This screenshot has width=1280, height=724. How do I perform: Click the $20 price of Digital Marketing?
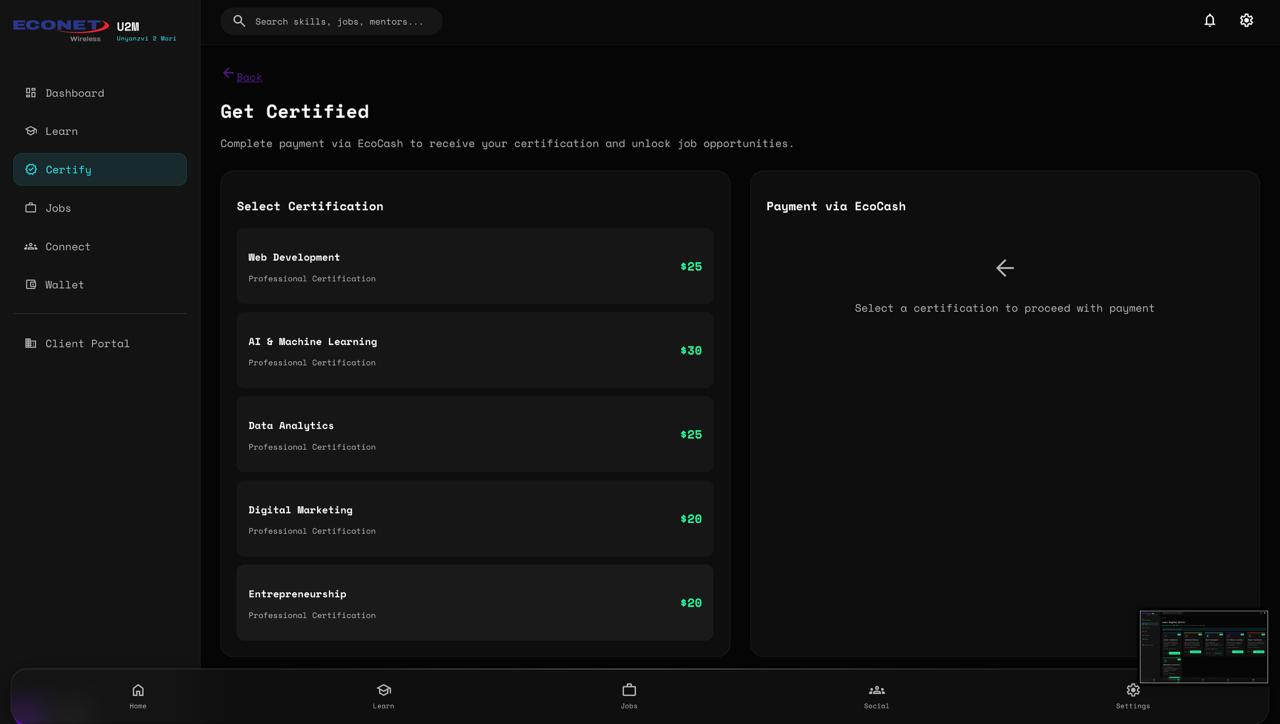coord(691,518)
